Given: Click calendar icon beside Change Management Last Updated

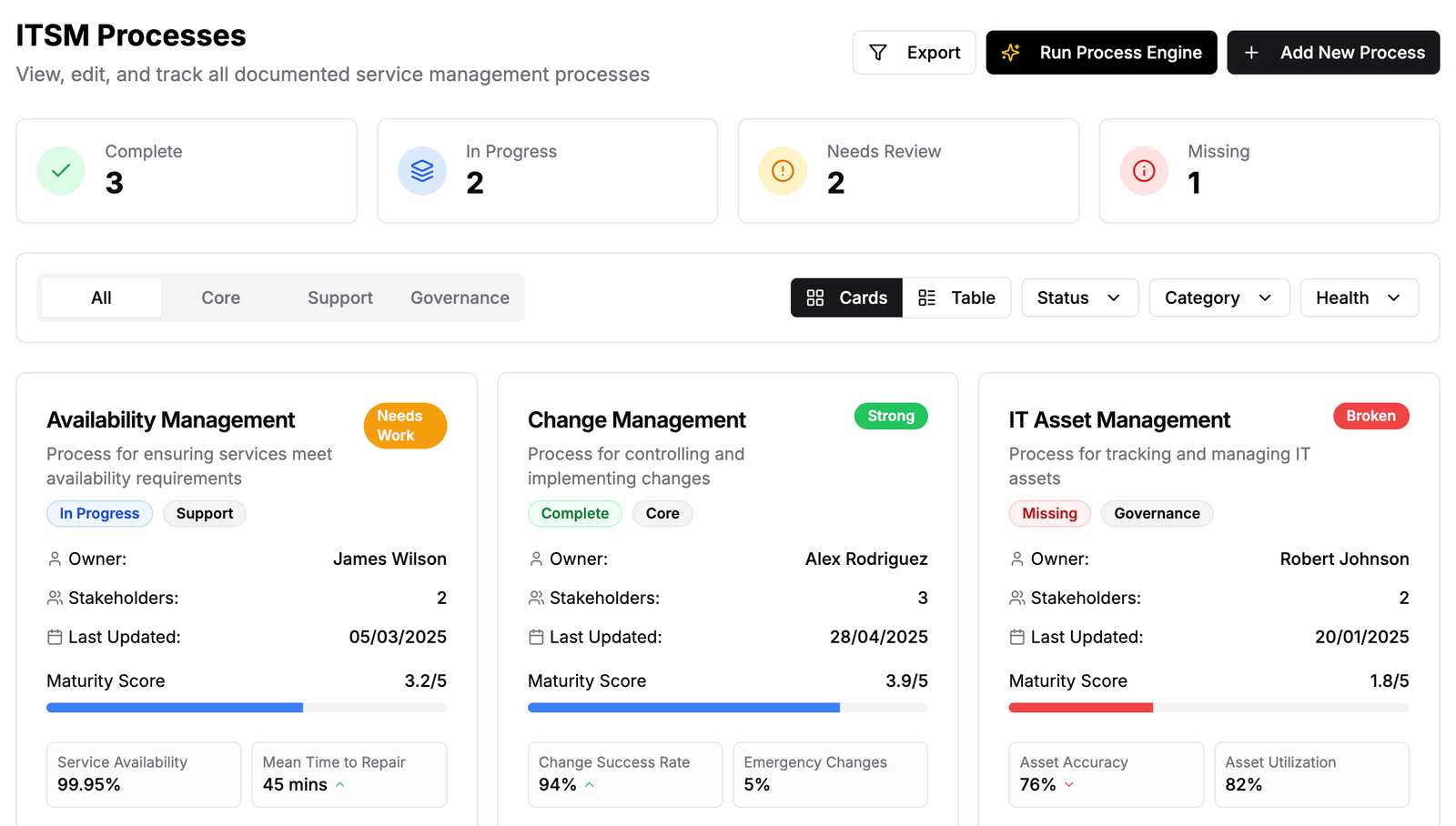Looking at the screenshot, I should [x=536, y=637].
